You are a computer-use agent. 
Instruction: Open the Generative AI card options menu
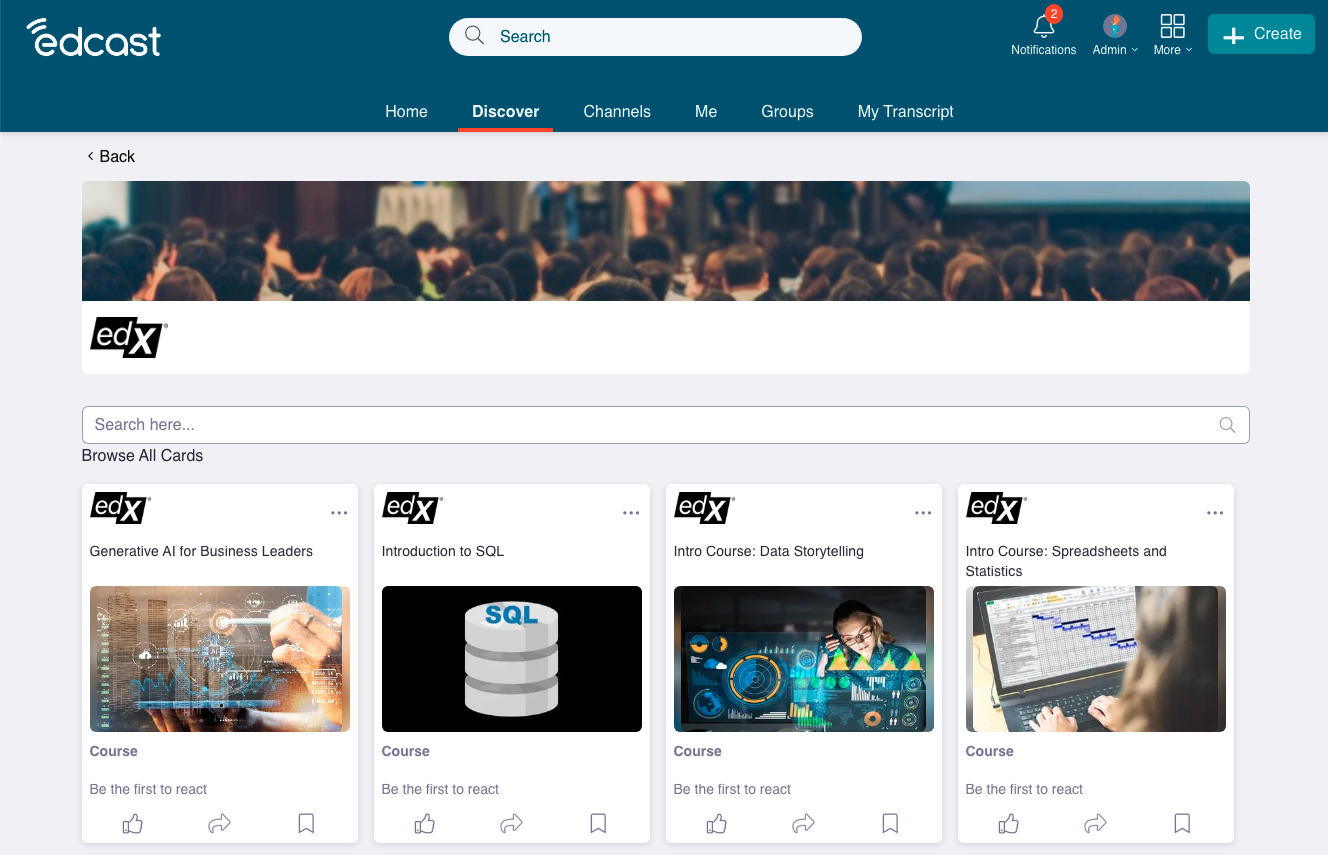(339, 512)
